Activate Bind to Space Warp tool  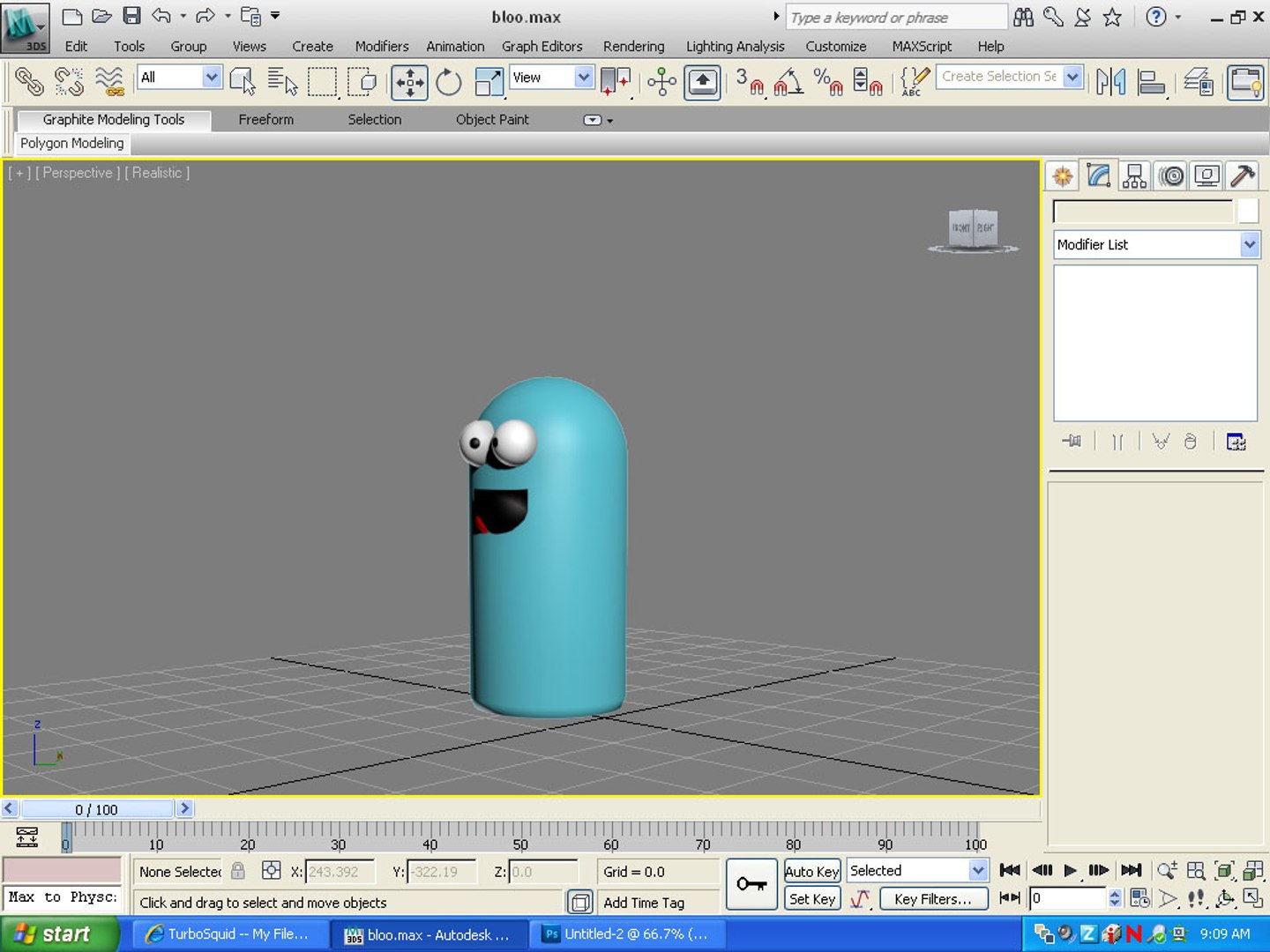point(109,82)
